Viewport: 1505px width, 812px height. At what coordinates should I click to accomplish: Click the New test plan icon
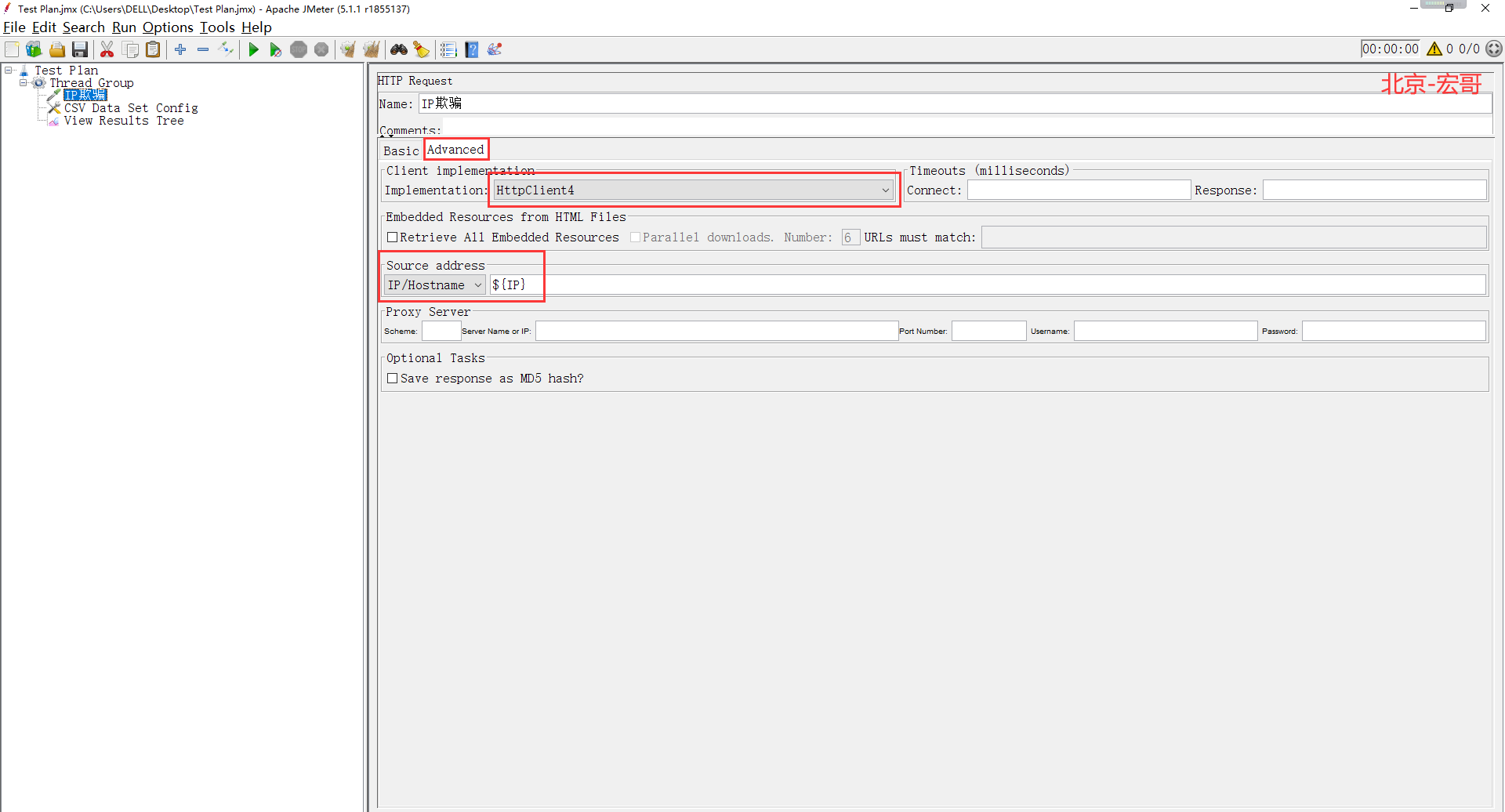12,49
